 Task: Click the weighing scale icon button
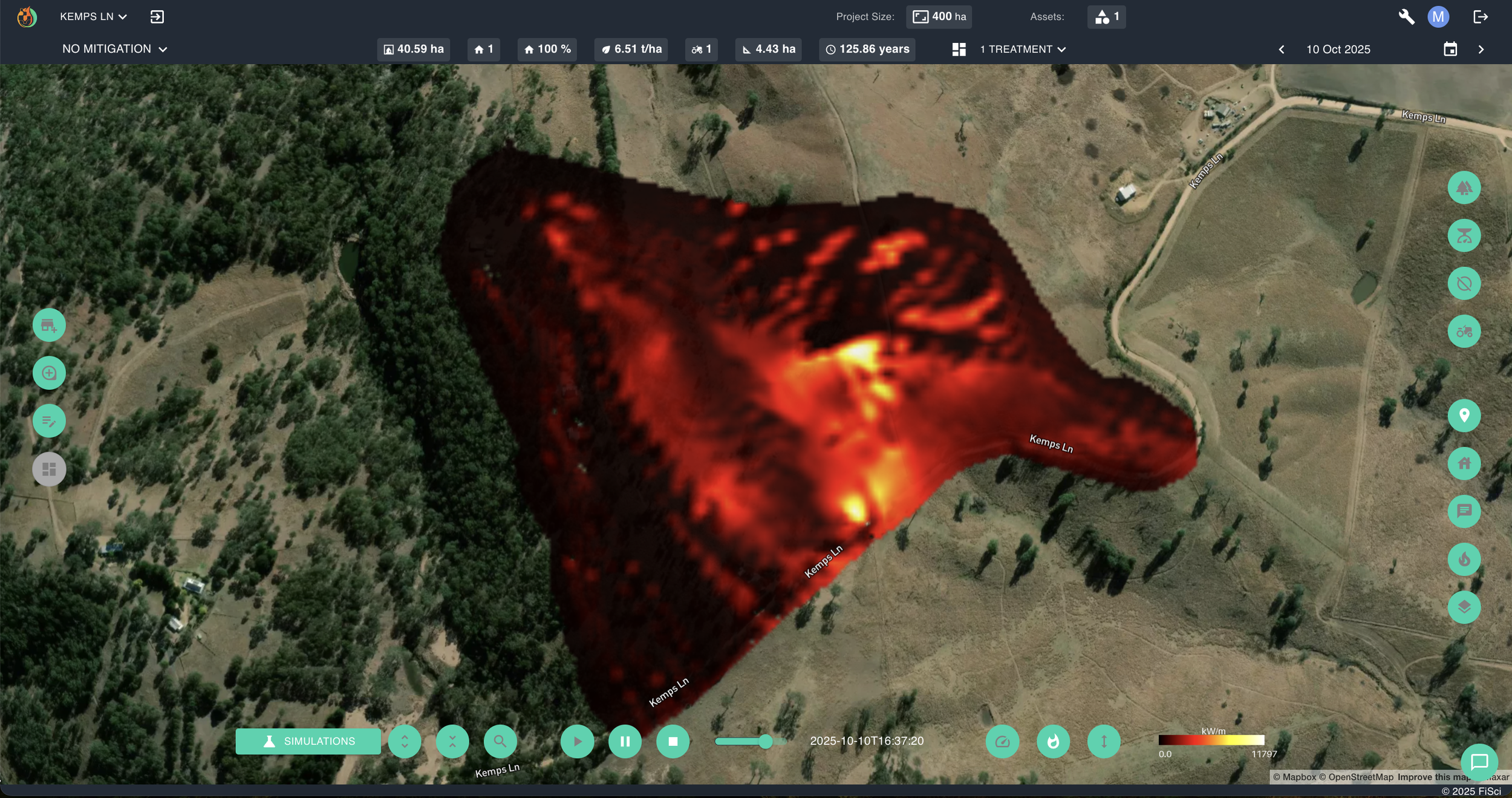(1464, 235)
